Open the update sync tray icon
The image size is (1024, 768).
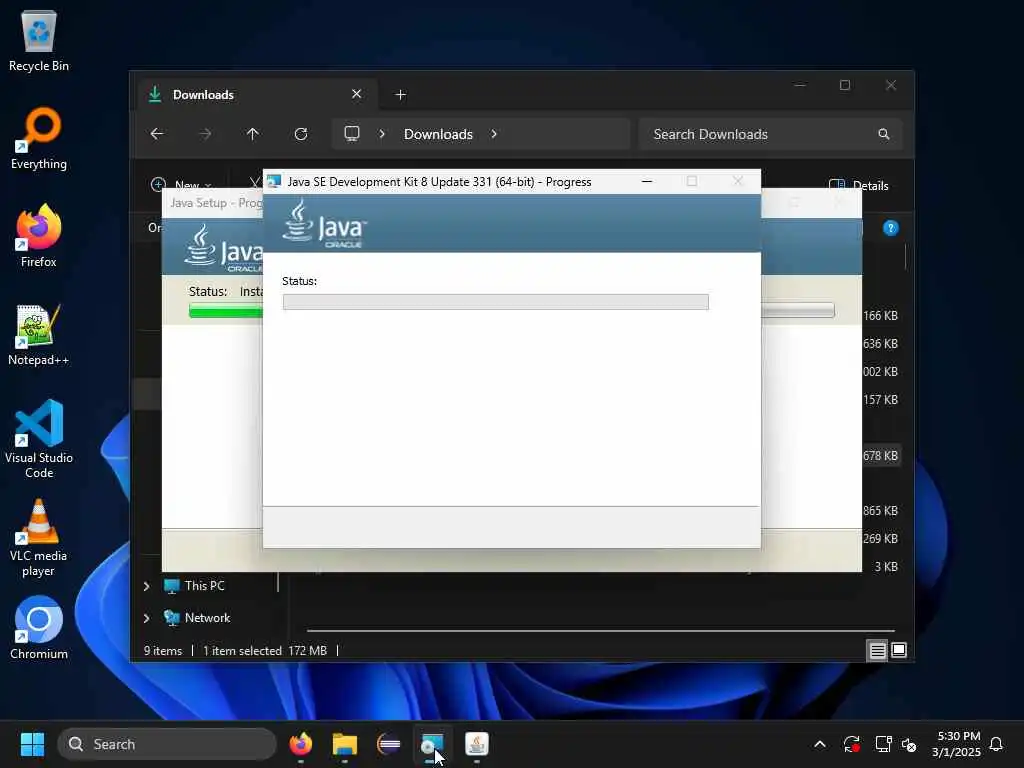tap(851, 744)
